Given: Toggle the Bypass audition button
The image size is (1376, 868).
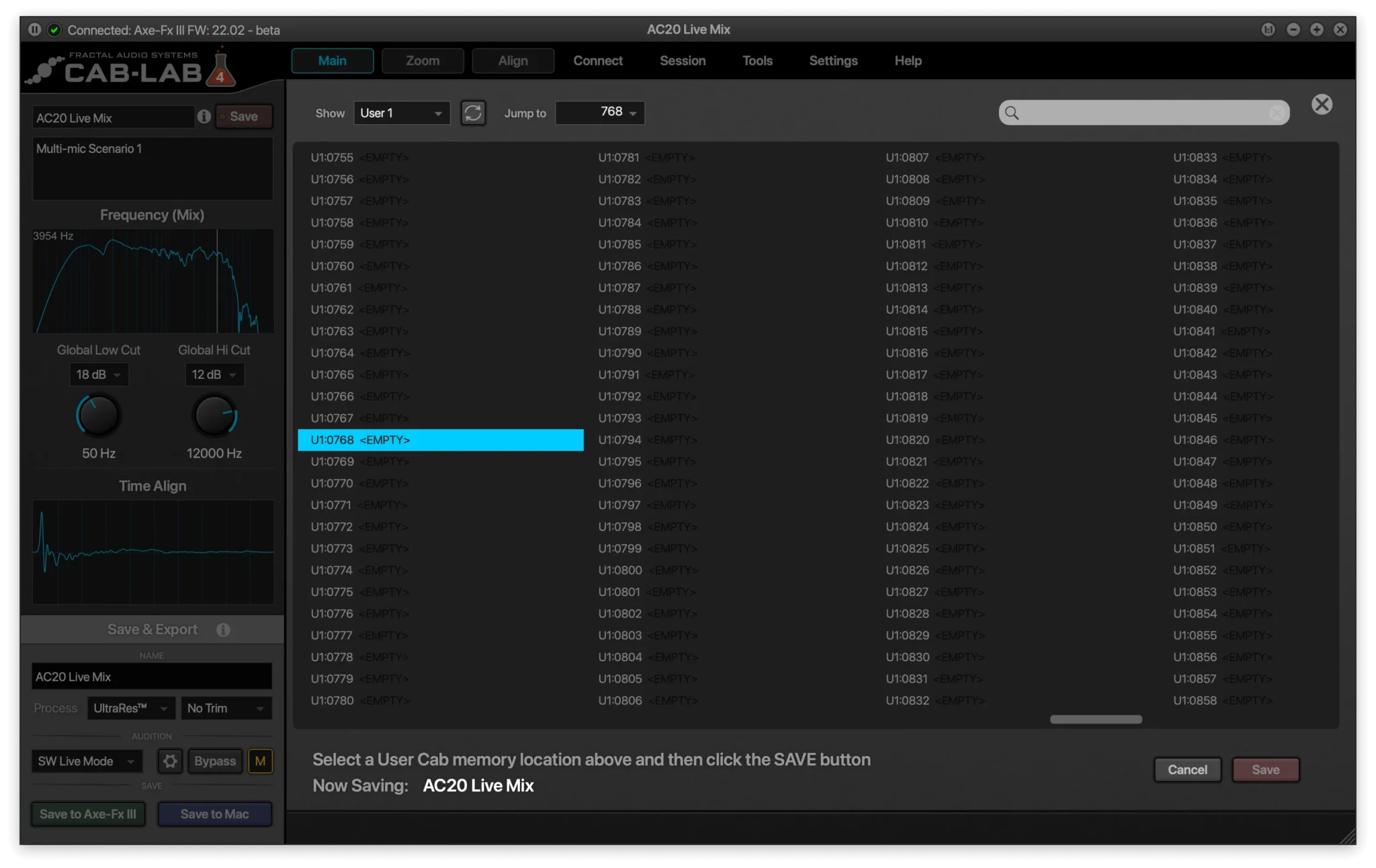Looking at the screenshot, I should coord(215,761).
